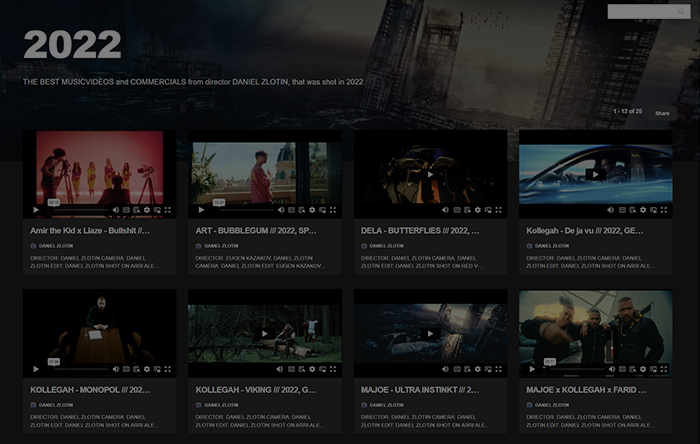Play the Amir the Kid x Liaze video

[36, 210]
